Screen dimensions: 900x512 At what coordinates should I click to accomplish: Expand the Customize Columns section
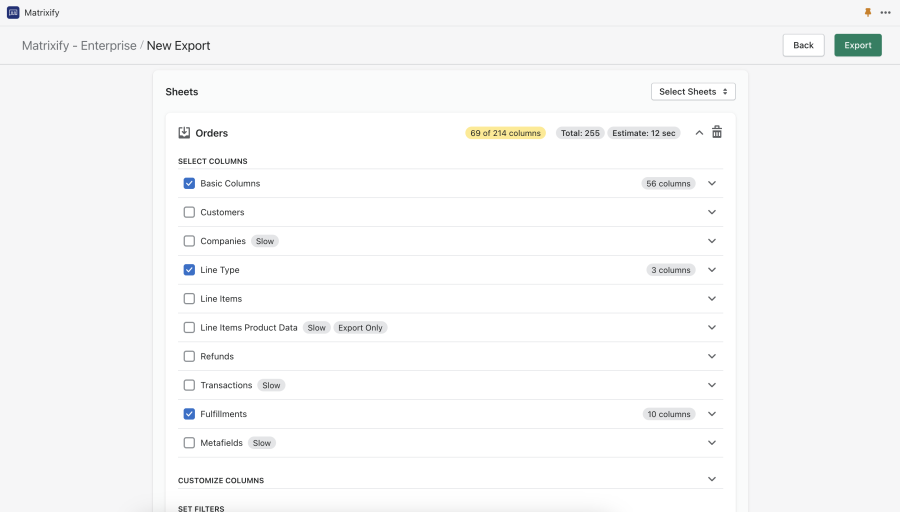712,479
